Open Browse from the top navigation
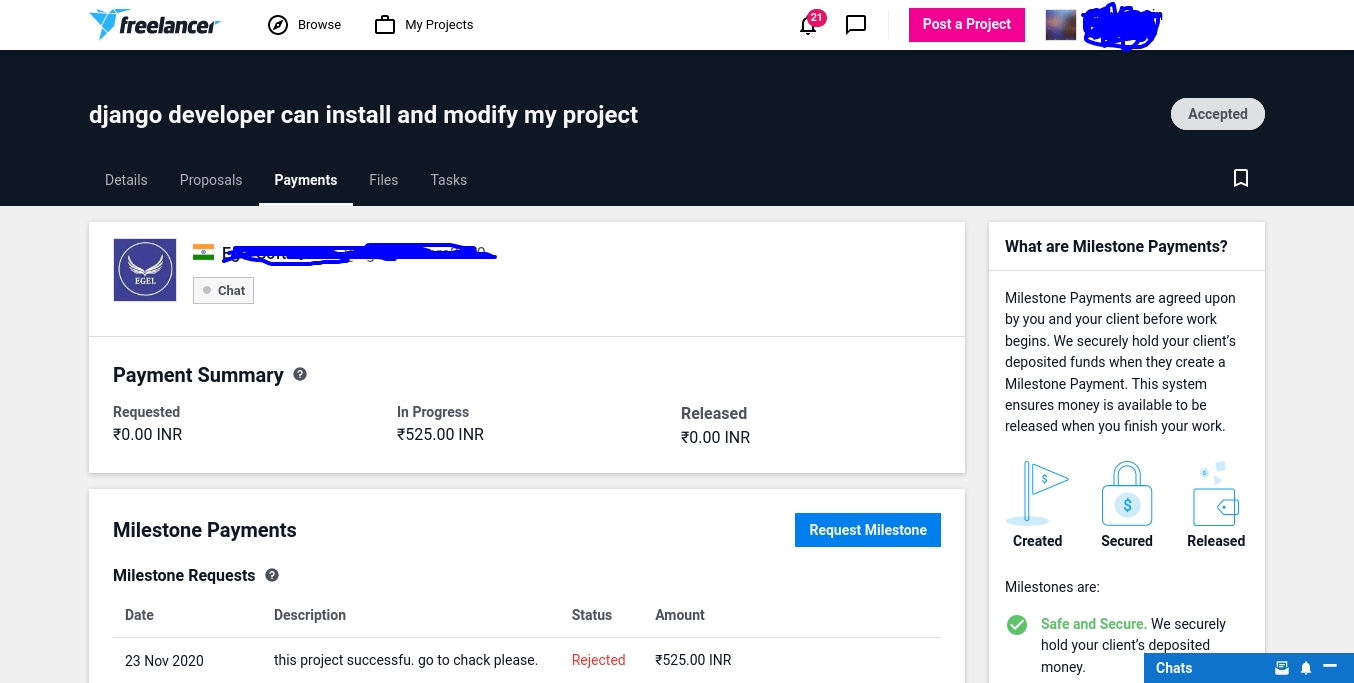 tap(305, 25)
